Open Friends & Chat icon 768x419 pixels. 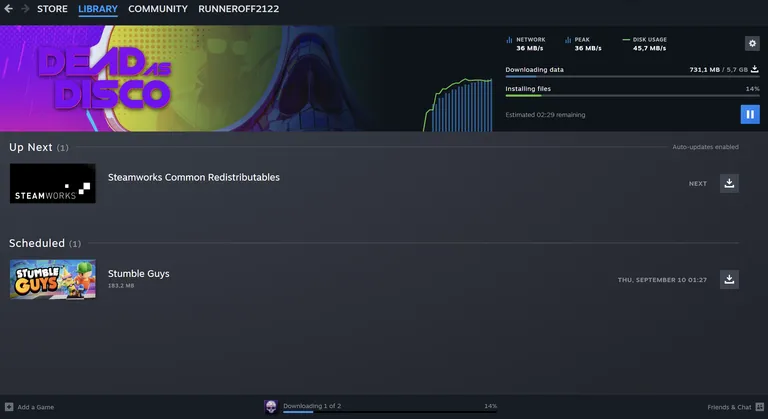(x=760, y=407)
